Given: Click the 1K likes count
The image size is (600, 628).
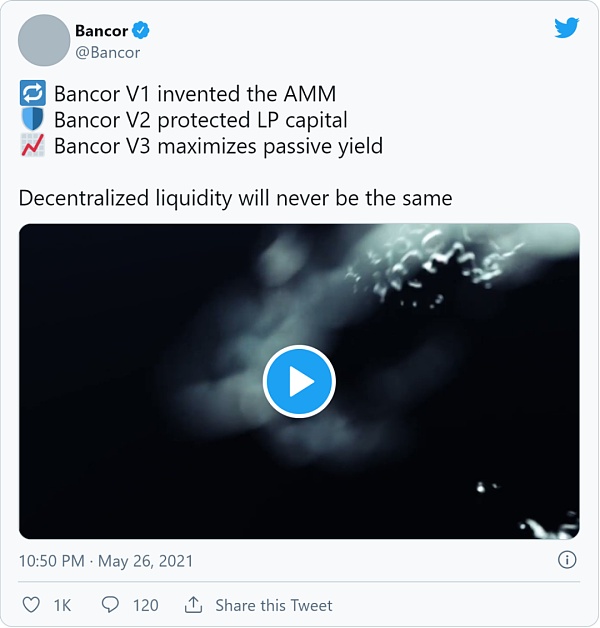Looking at the screenshot, I should click(62, 605).
